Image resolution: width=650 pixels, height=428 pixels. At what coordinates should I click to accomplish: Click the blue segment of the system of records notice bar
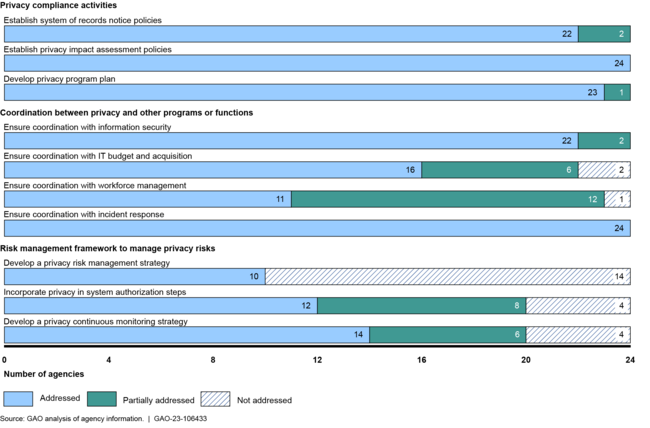(x=290, y=34)
